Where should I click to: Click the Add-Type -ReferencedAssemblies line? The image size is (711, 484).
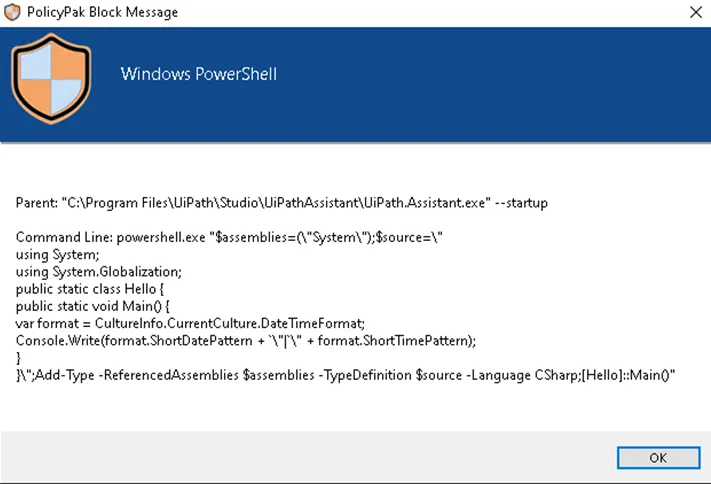350,374
